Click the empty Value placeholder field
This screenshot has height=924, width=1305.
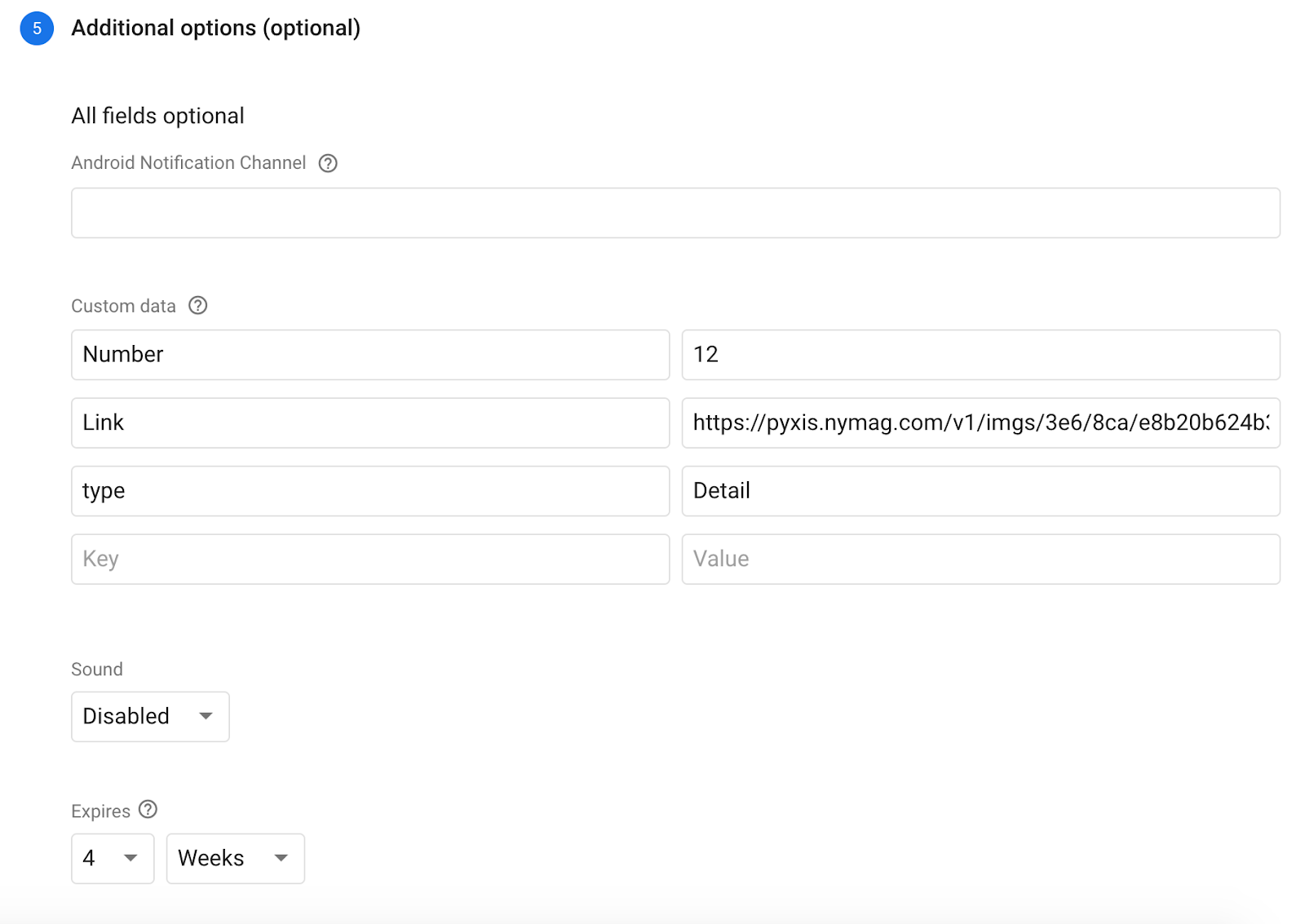click(980, 559)
